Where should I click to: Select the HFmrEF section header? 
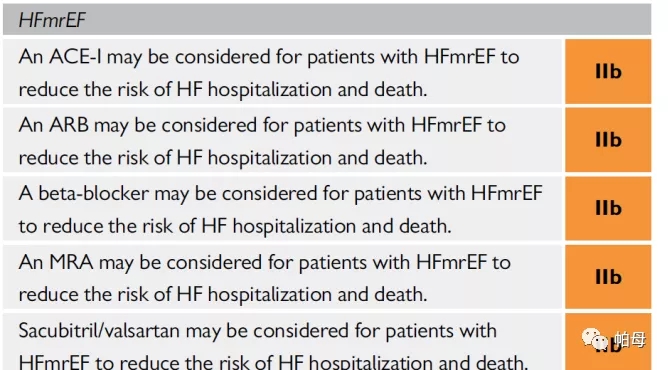[327, 20]
